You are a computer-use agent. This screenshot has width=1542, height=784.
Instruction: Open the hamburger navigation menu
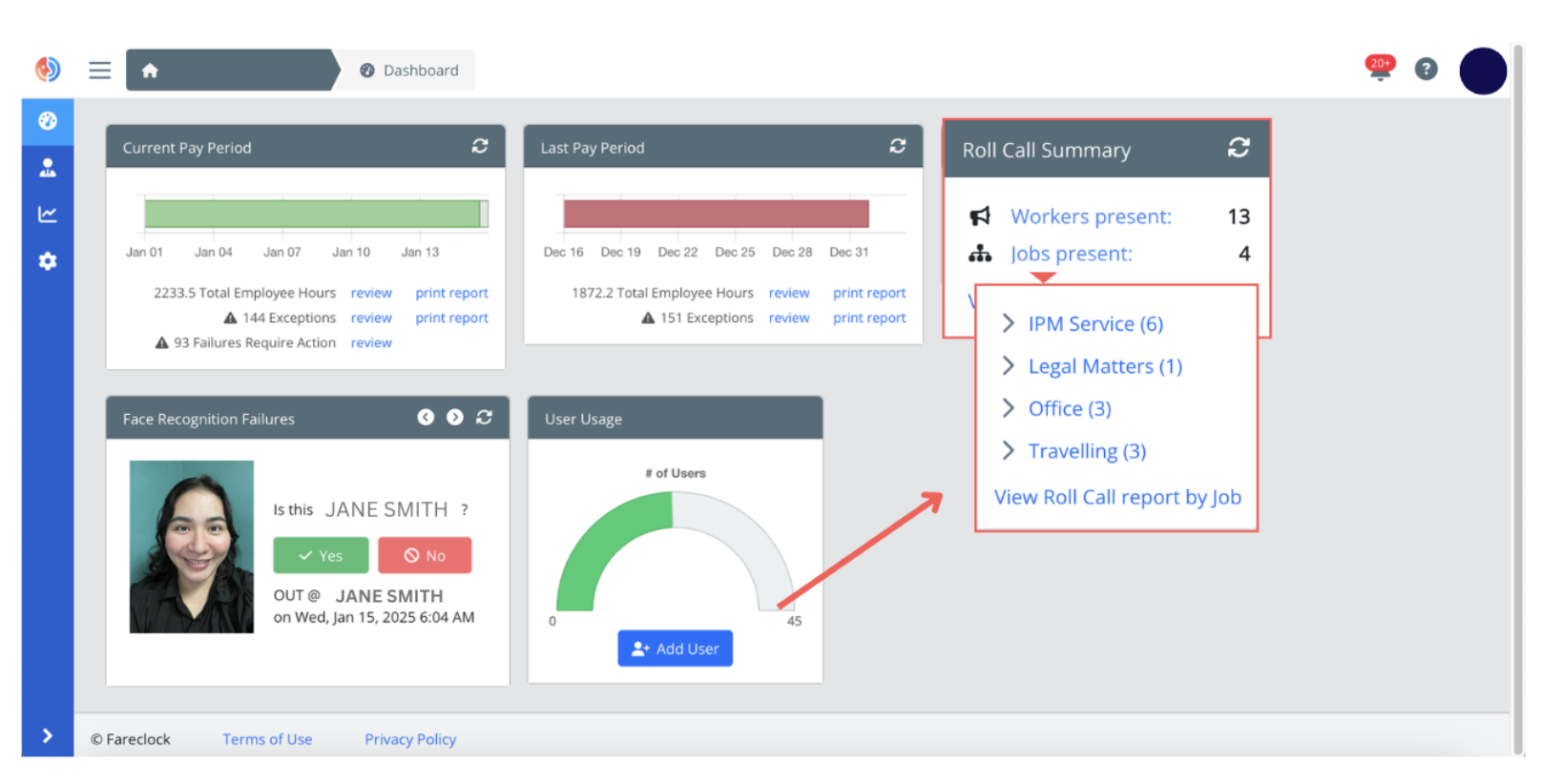(99, 70)
